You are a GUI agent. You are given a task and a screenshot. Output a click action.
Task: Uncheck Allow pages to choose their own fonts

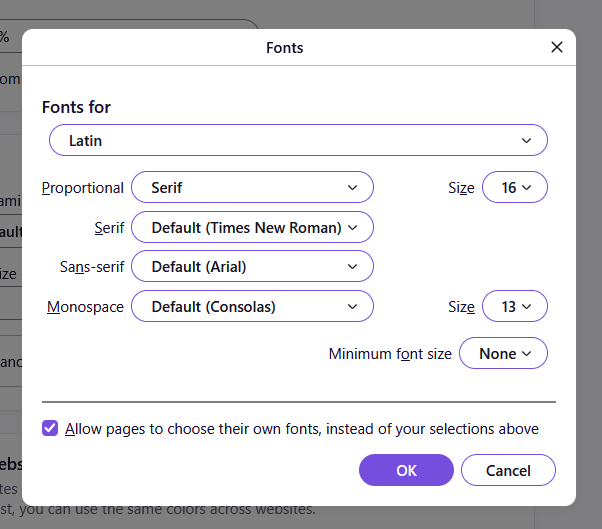(50, 428)
